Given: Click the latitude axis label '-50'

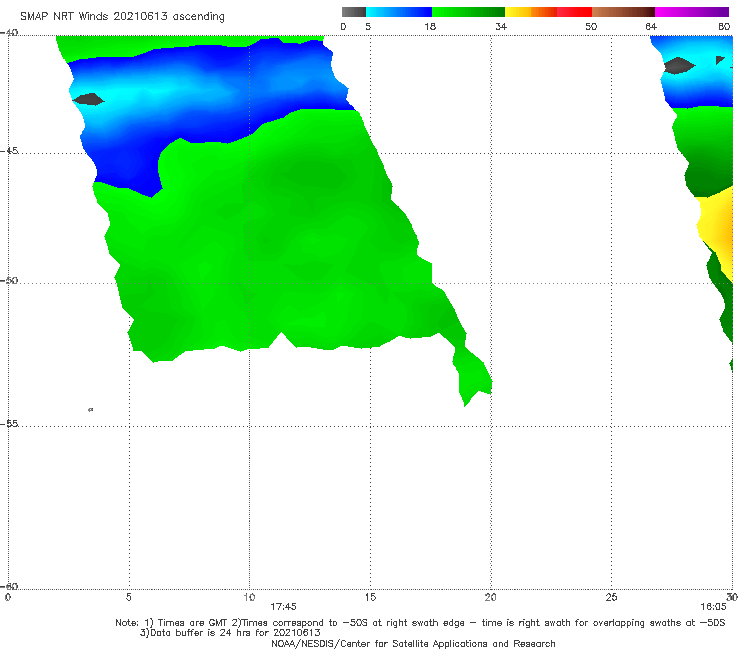Looking at the screenshot, I should click(x=9, y=280).
